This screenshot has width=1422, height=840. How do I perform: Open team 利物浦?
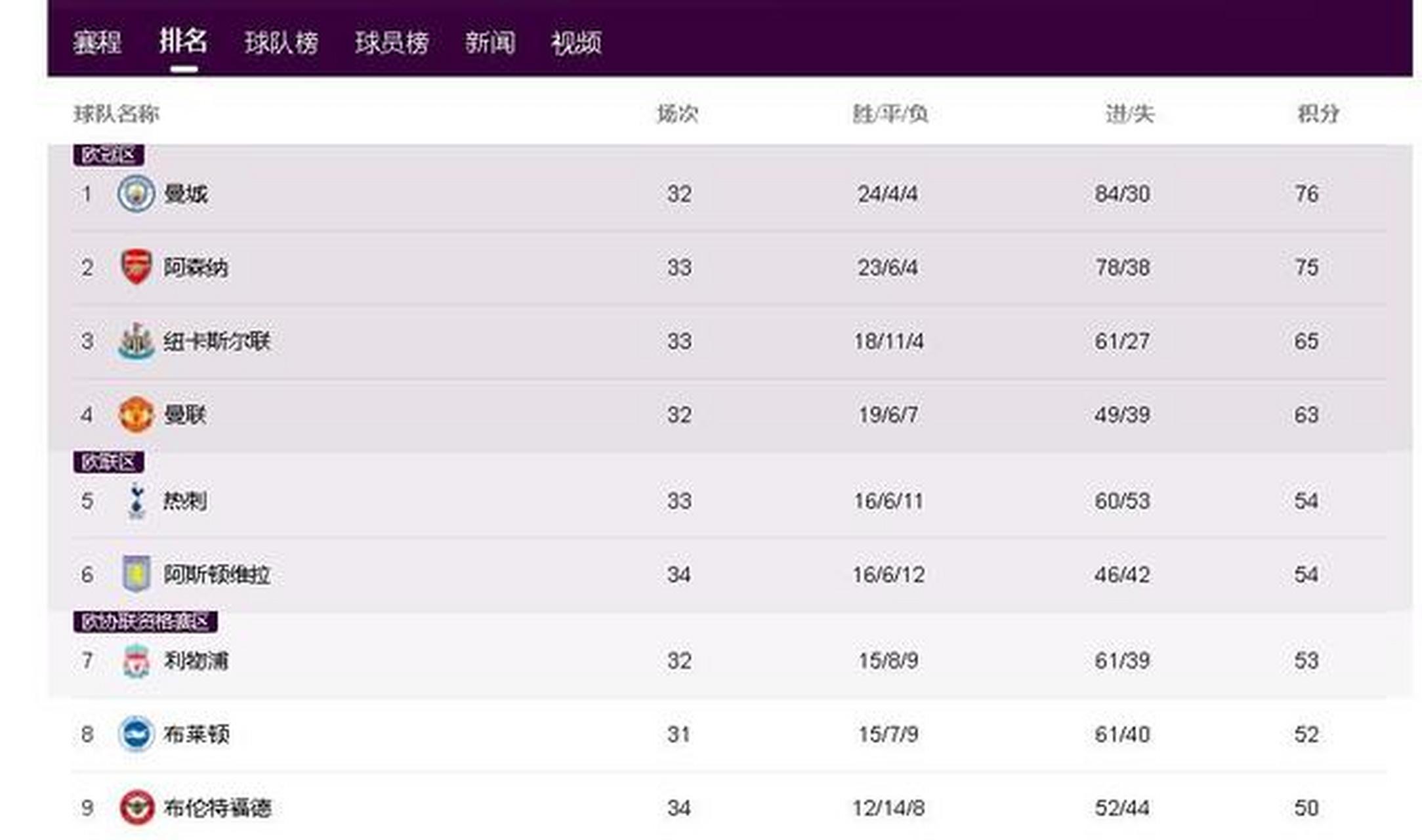[196, 661]
